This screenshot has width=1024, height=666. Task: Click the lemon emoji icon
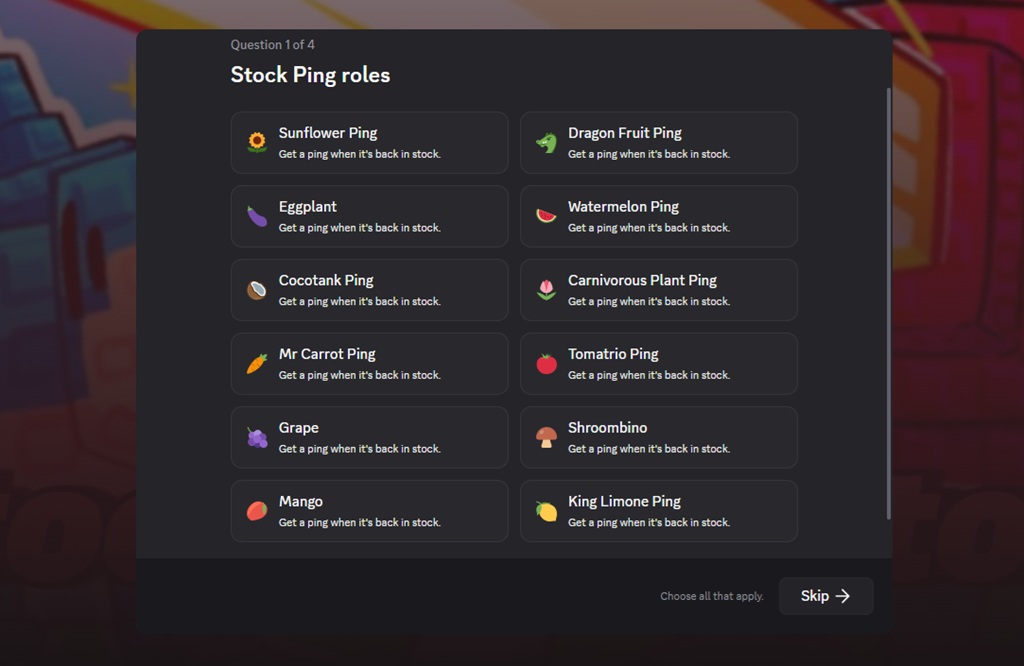click(x=546, y=511)
